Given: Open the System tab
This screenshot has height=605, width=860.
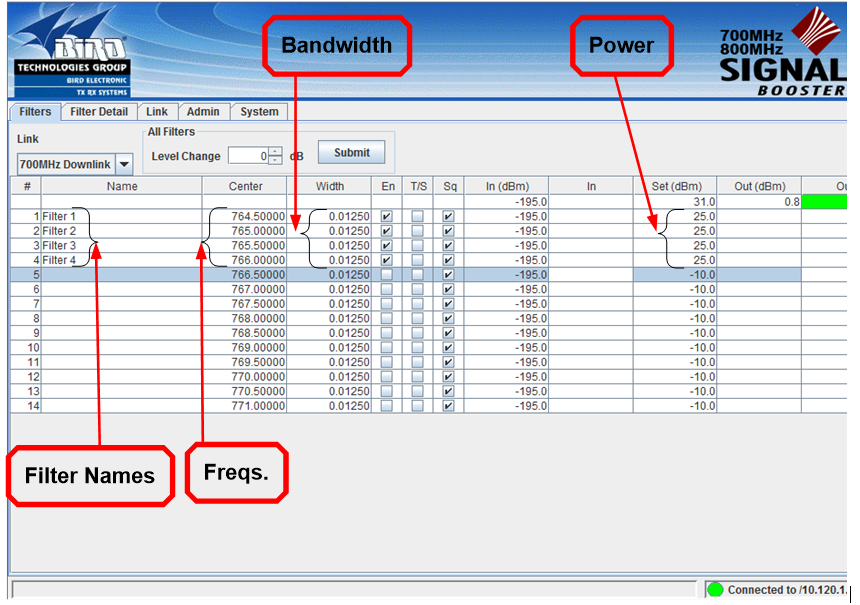Looking at the screenshot, I should (259, 112).
